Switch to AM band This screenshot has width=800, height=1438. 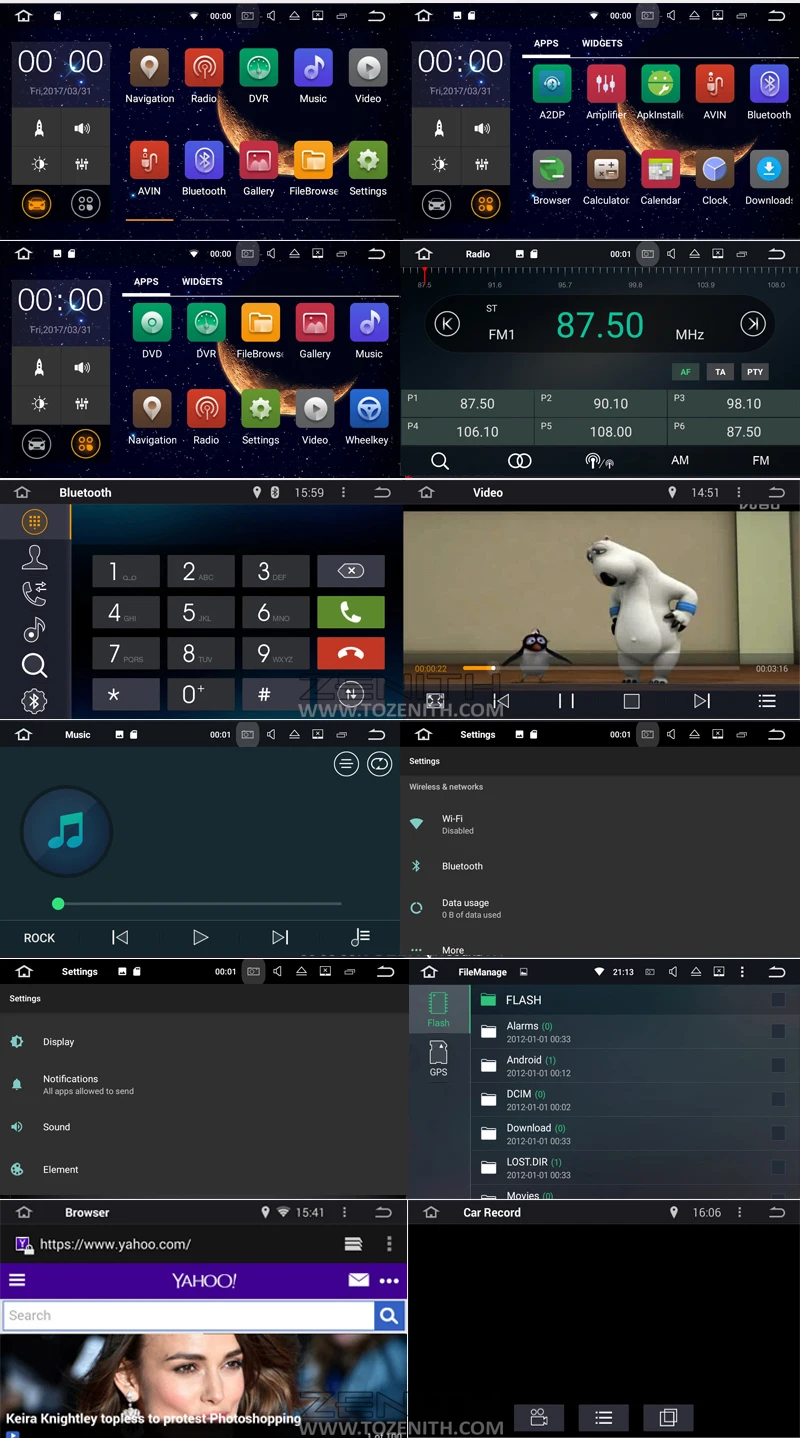(680, 461)
